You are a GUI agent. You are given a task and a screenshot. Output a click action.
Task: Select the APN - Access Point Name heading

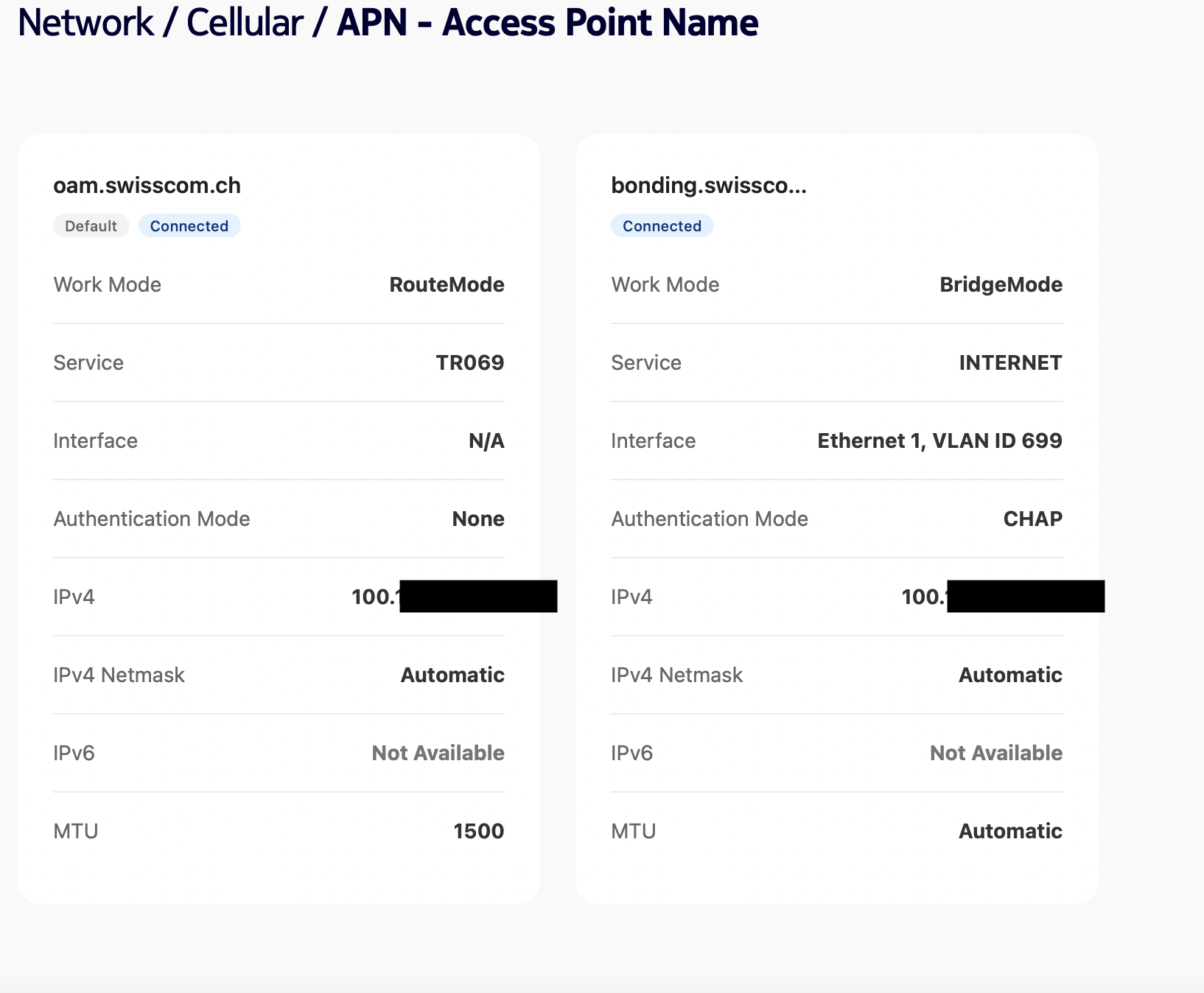coord(547,23)
